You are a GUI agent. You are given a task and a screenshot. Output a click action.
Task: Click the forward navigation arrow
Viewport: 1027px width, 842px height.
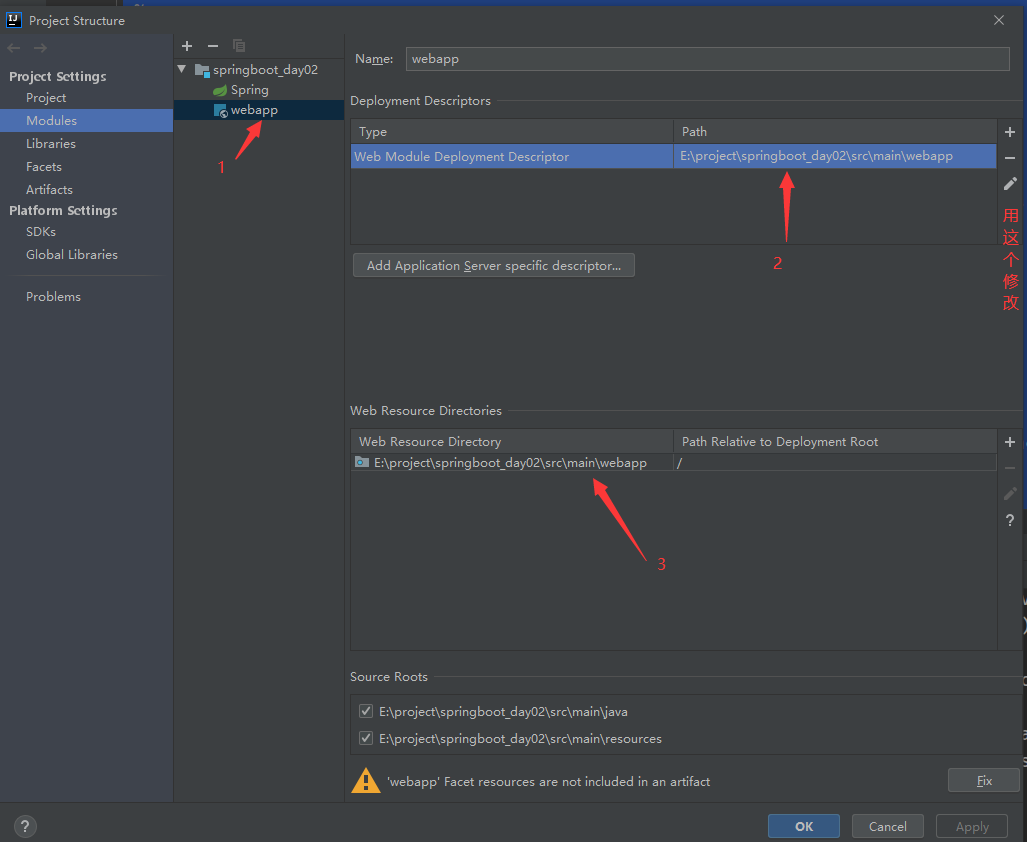point(40,48)
